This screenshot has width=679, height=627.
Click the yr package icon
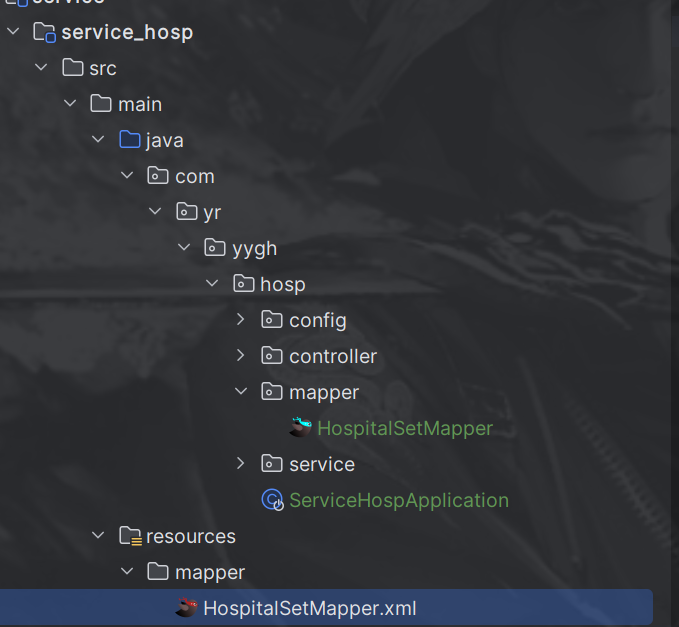tap(187, 211)
